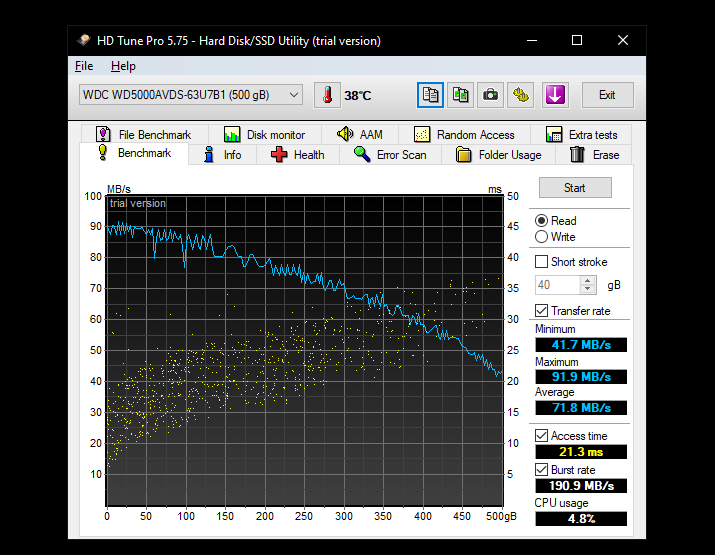Viewport: 715px width, 555px height.
Task: Decrease short stroke gB value
Action: click(588, 289)
